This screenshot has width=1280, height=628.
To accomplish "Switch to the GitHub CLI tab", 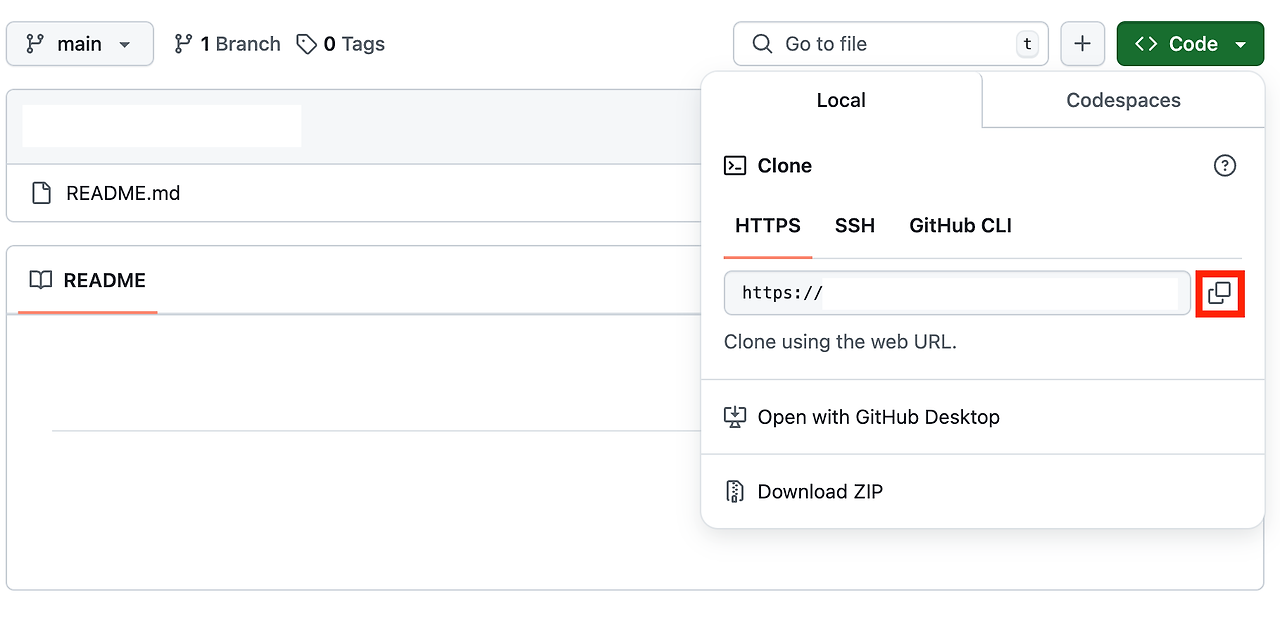I will (x=959, y=225).
